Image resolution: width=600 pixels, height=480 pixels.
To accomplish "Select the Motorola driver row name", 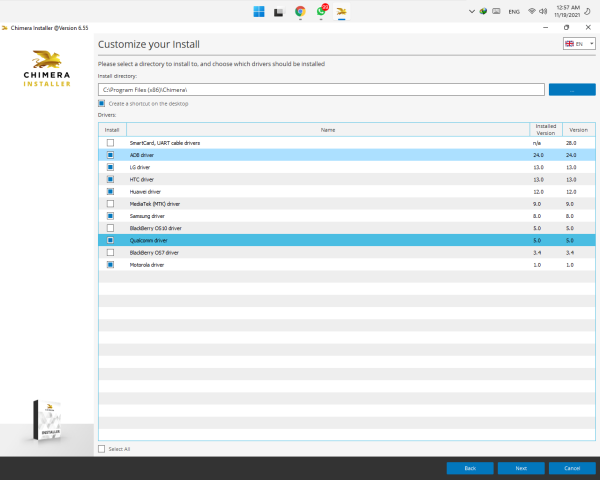I will click(147, 265).
